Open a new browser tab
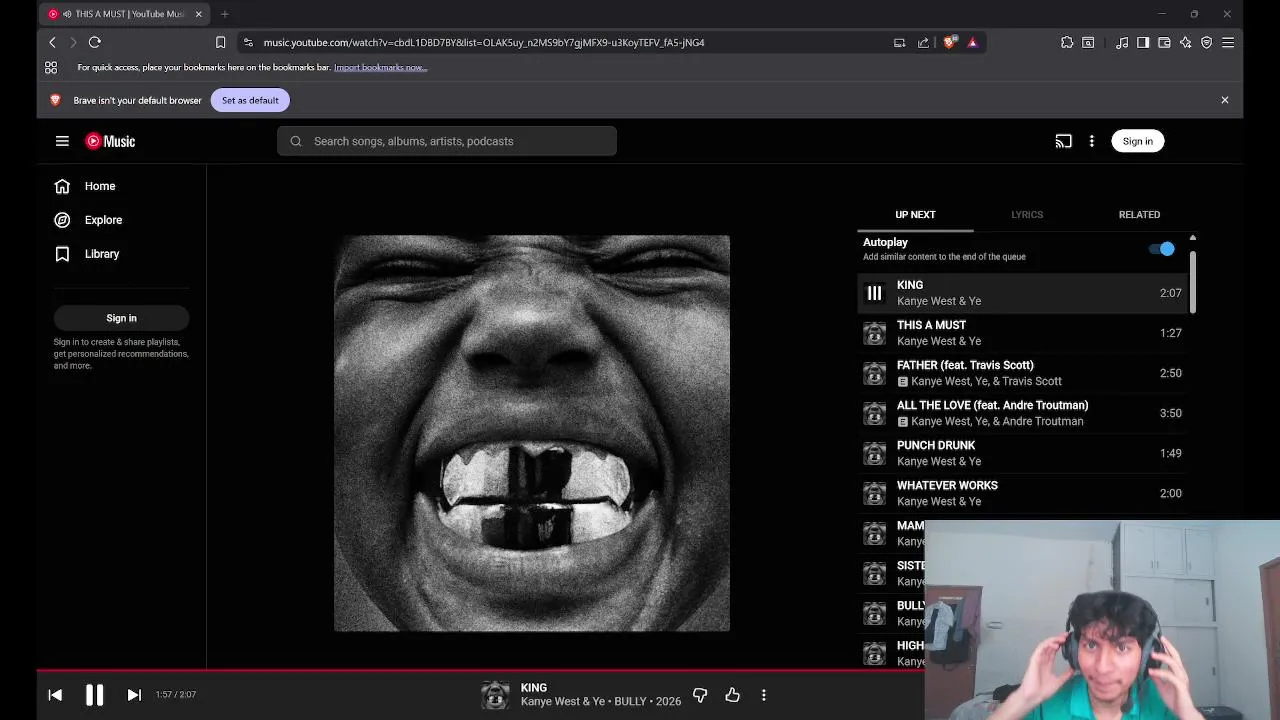The image size is (1280, 720). click(x=224, y=14)
